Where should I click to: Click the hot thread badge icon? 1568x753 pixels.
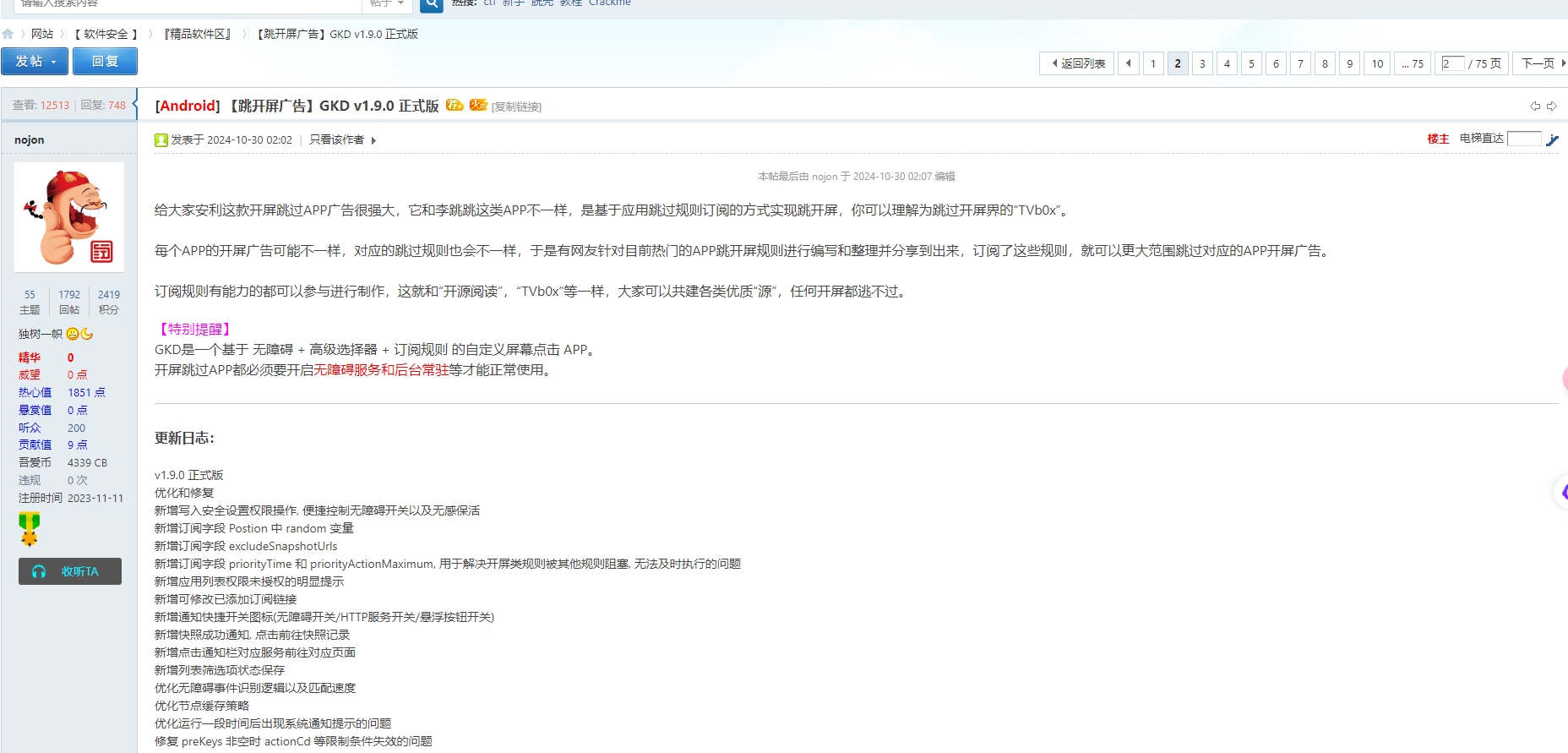pos(478,106)
